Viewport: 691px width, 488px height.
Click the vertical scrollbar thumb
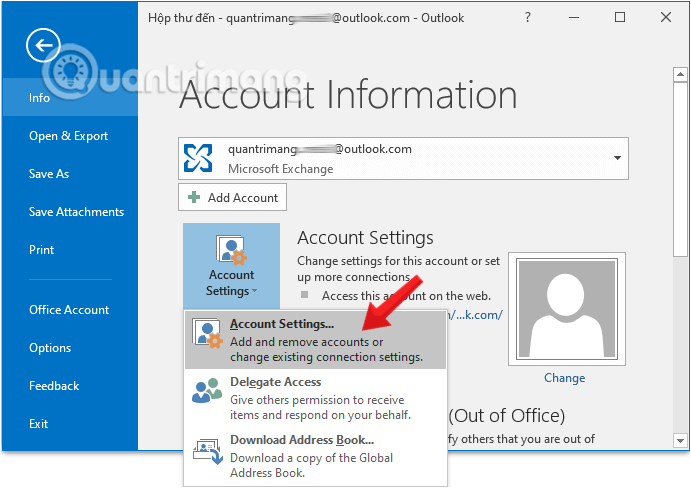[x=680, y=169]
